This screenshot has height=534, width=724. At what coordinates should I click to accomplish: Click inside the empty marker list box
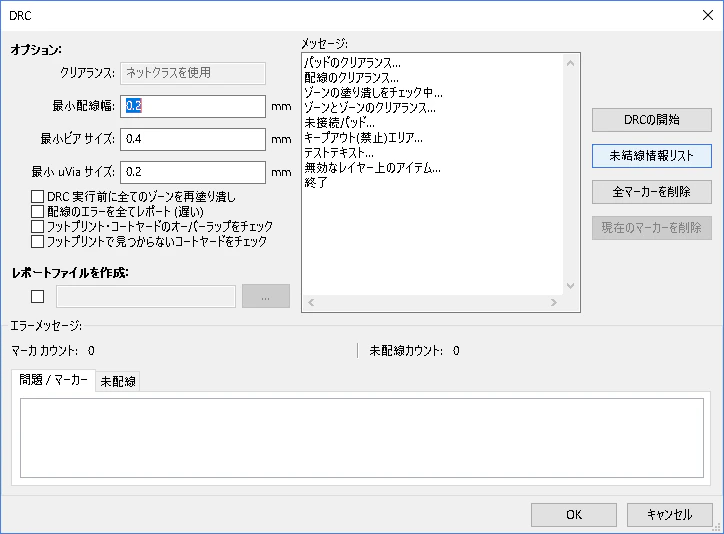pos(362,438)
